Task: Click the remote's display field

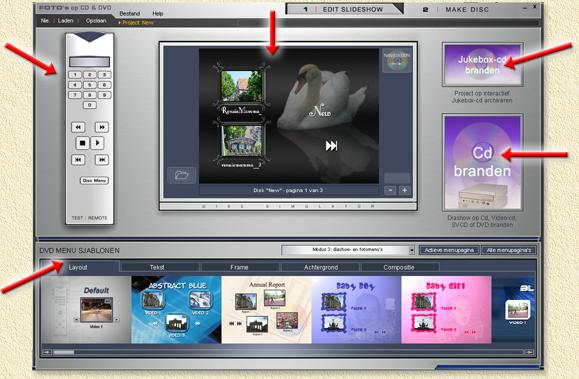Action: (x=89, y=62)
